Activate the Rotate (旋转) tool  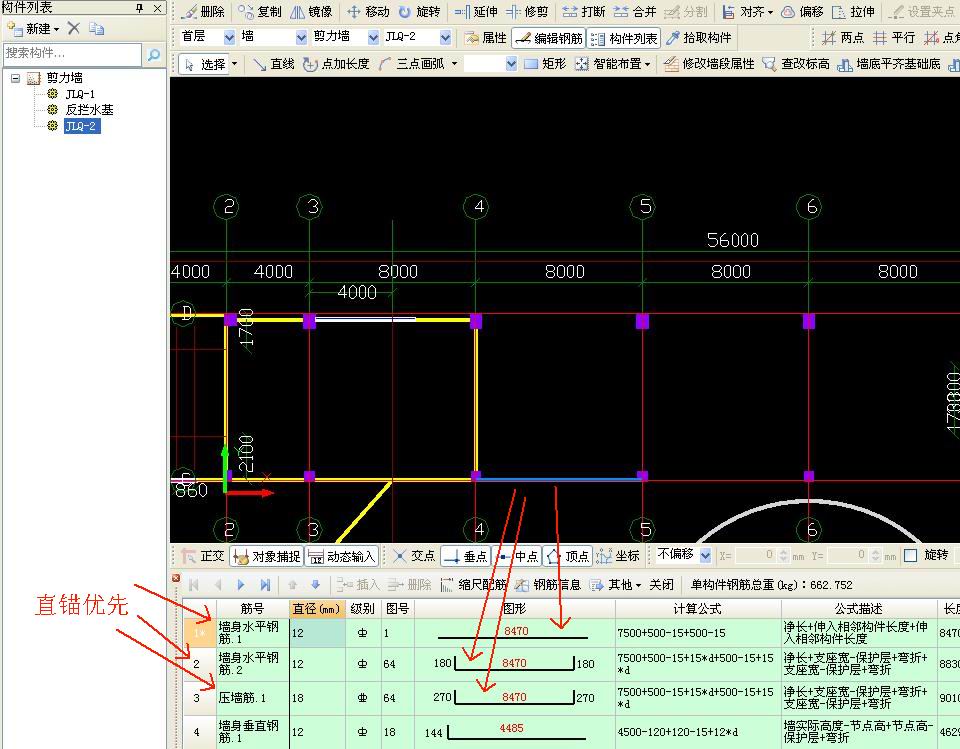pos(419,12)
